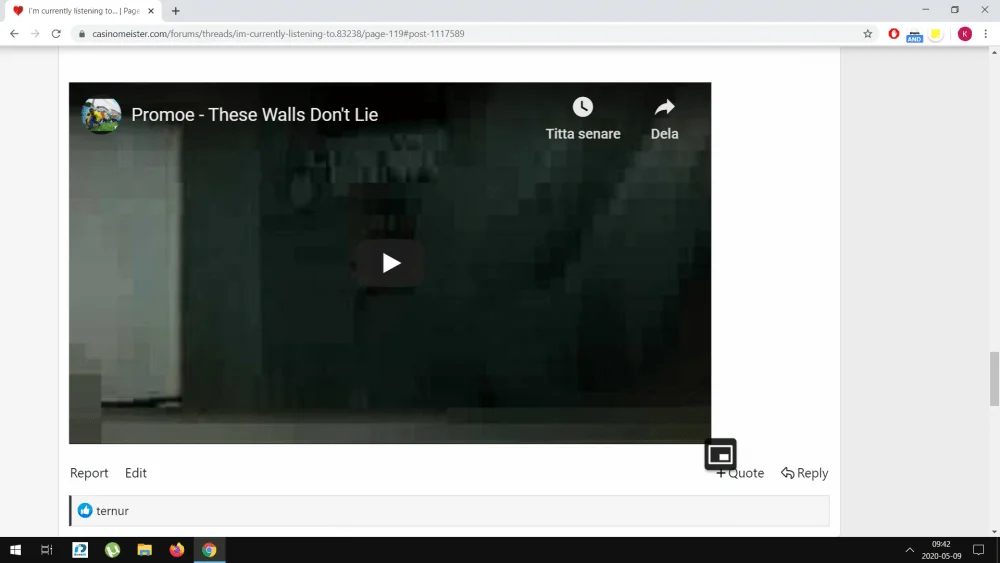View site security lock information
1000x563 pixels.
coord(82,34)
